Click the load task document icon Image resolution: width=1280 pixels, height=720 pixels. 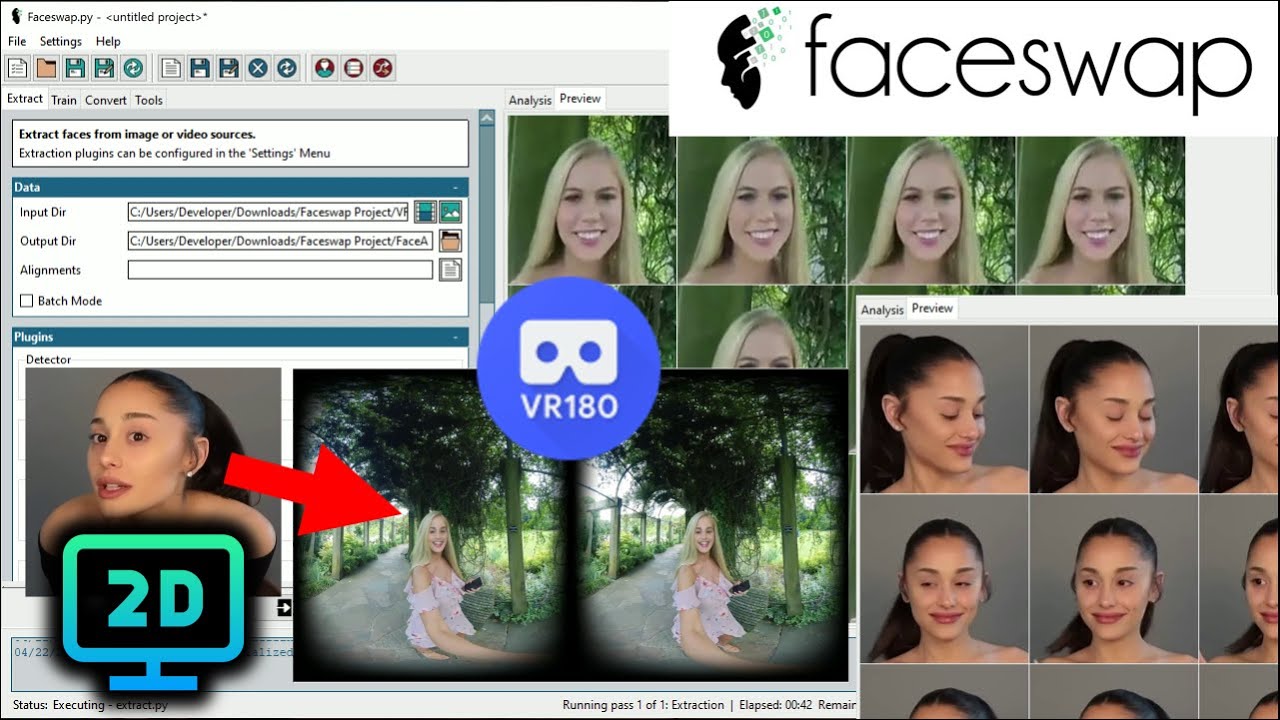(171, 68)
